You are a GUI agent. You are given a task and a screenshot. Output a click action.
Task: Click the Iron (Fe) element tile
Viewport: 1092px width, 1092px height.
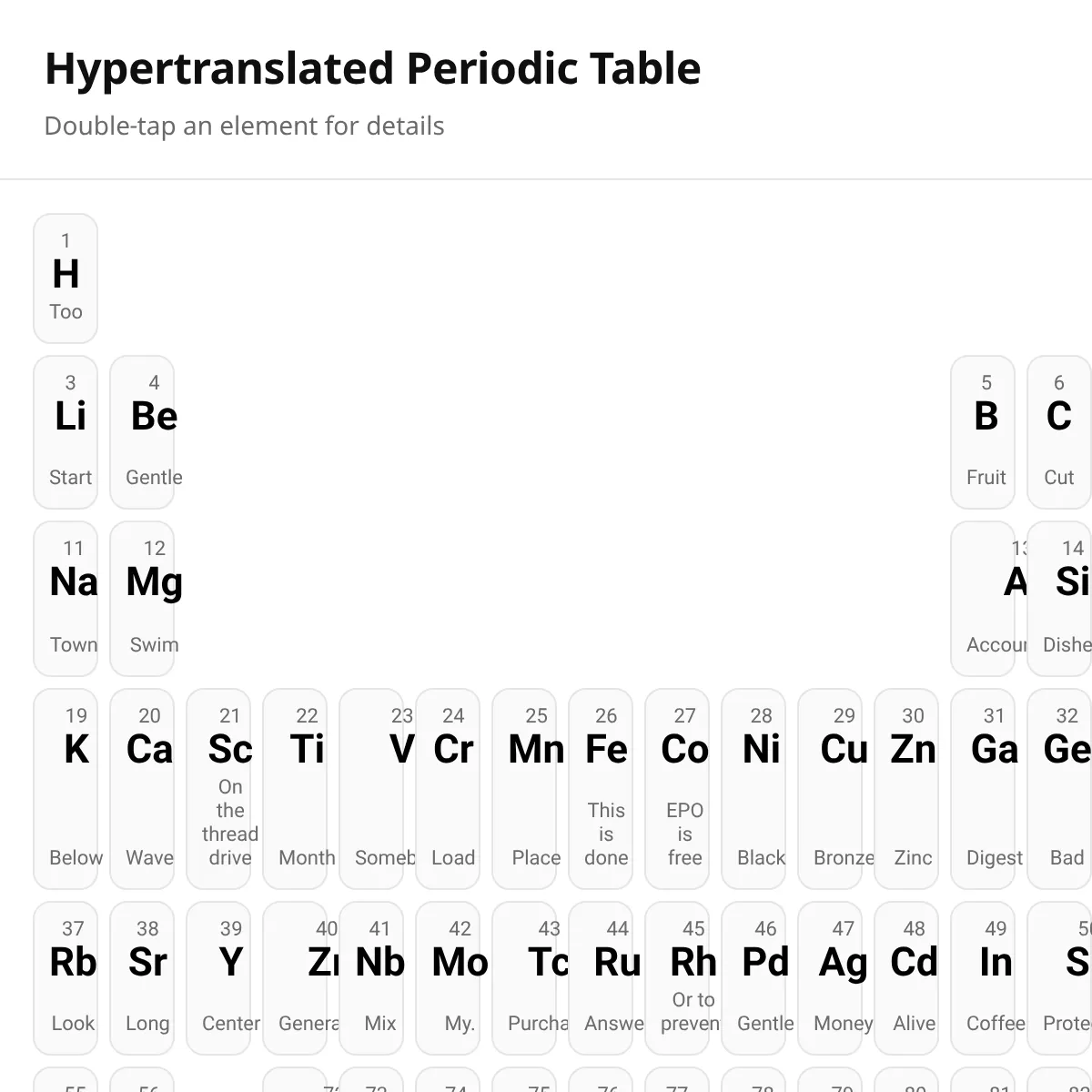(x=601, y=789)
